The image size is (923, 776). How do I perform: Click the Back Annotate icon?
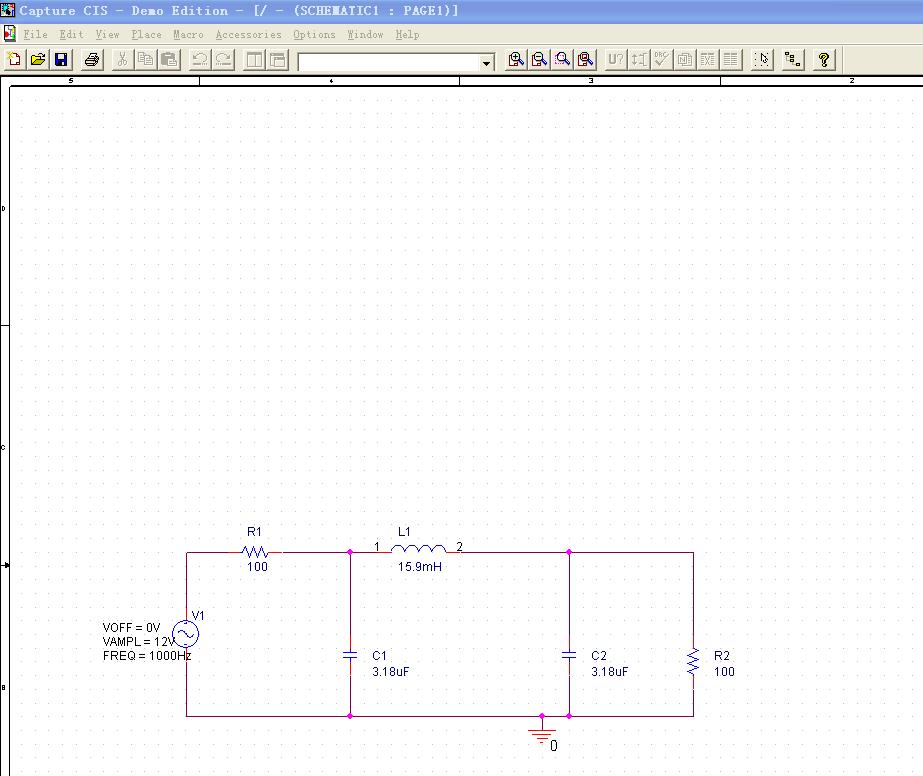(x=639, y=59)
